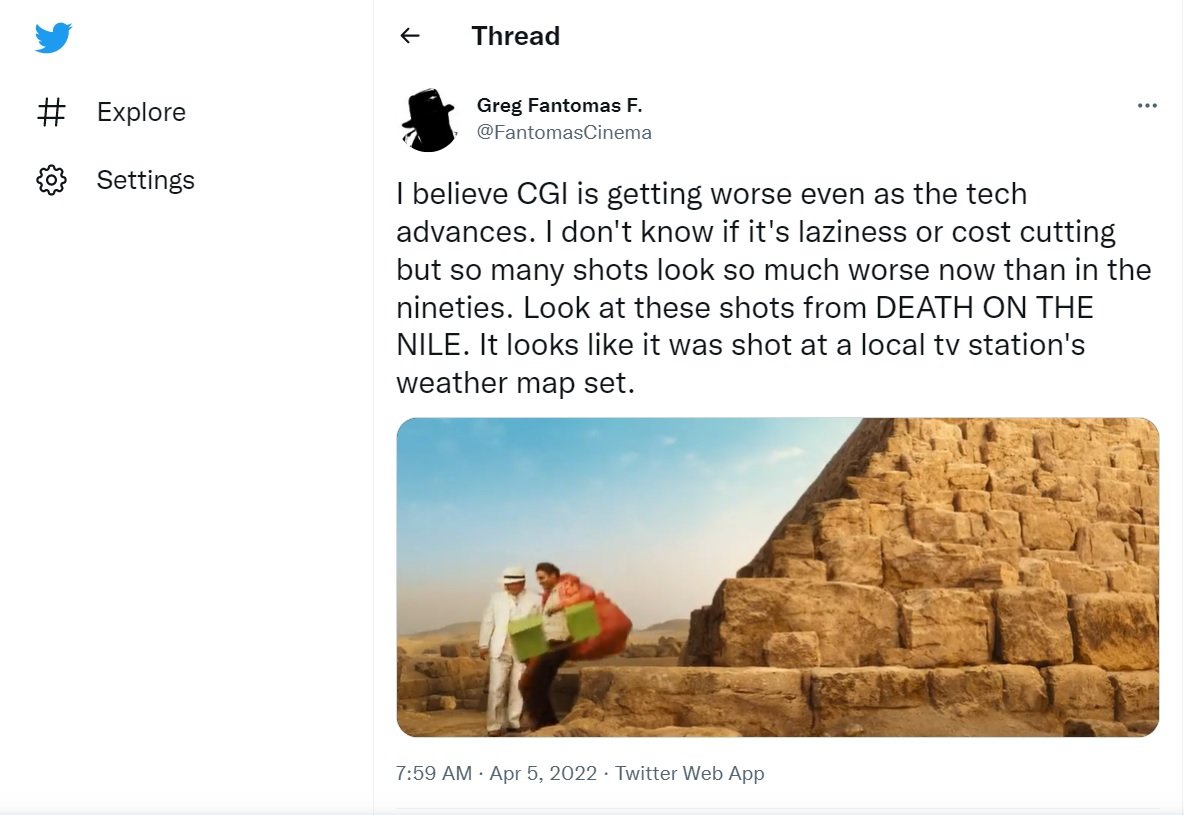Screen dimensions: 1184x815
Task: Open the Explore page label
Action: [x=141, y=112]
